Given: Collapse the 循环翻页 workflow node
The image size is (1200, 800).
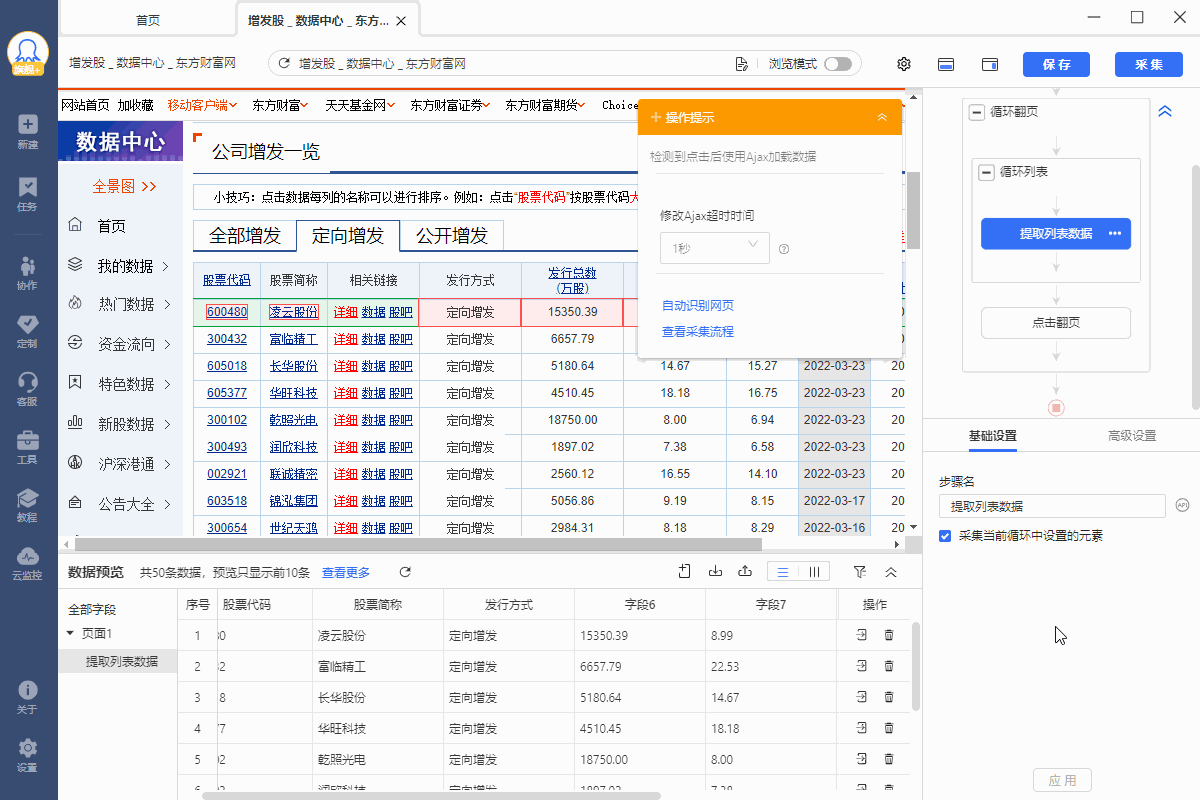Looking at the screenshot, I should (x=976, y=112).
